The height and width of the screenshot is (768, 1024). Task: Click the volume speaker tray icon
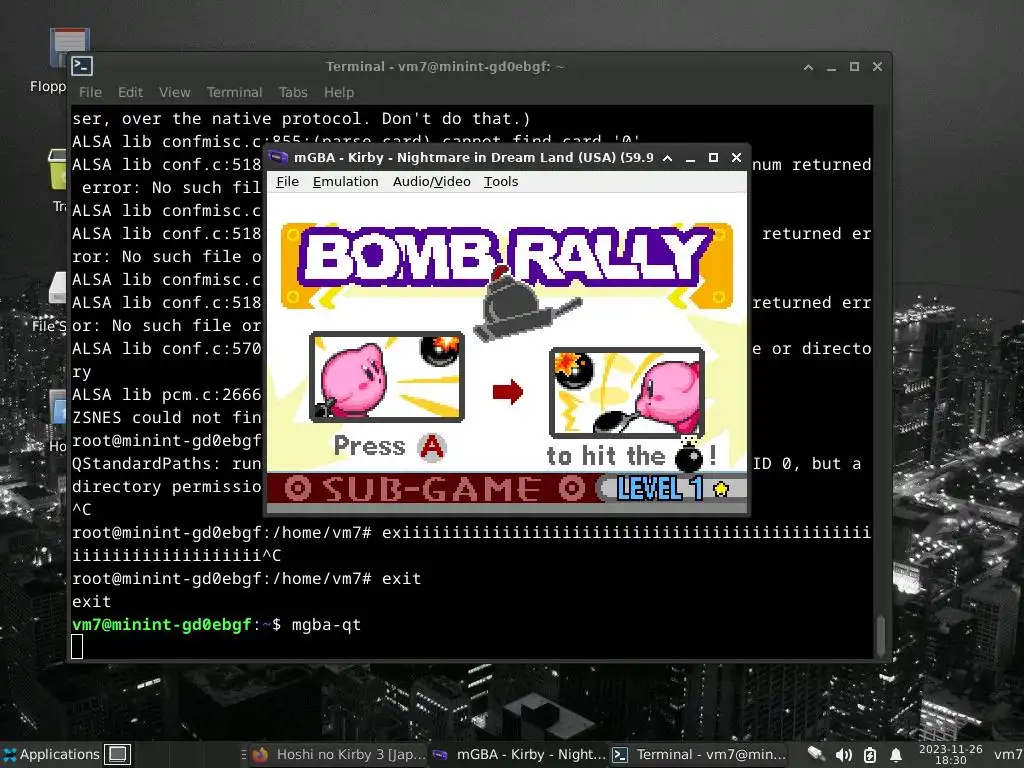844,755
